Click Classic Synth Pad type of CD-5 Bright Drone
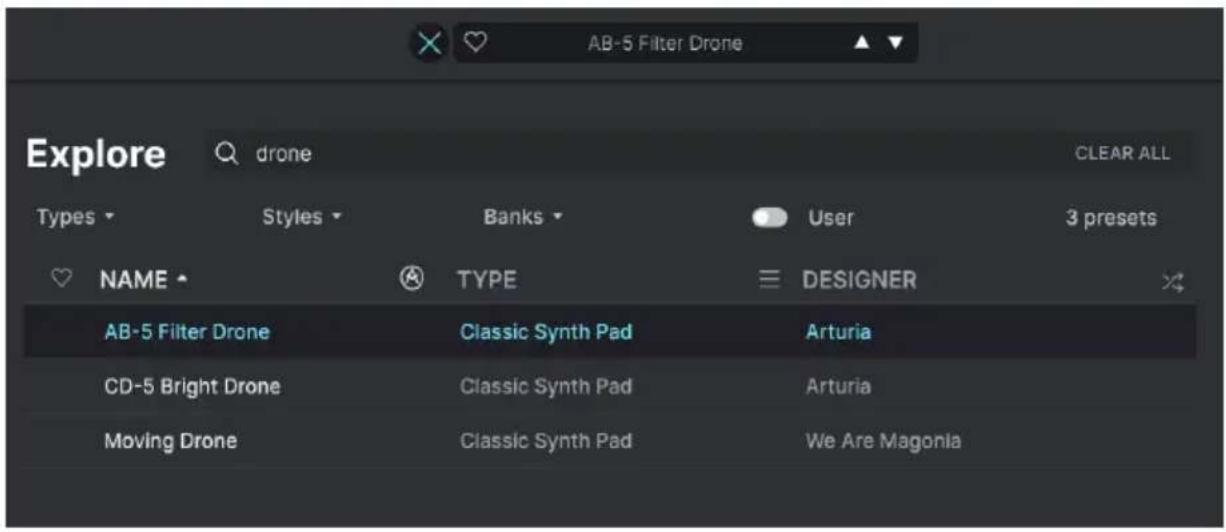The width and height of the screenshot is (1226, 532). click(546, 386)
